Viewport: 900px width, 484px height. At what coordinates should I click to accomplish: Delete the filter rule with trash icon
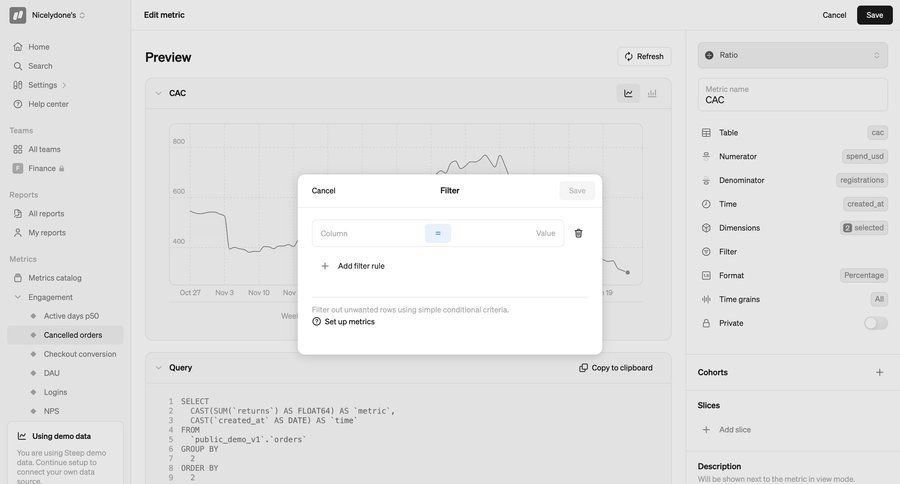579,233
